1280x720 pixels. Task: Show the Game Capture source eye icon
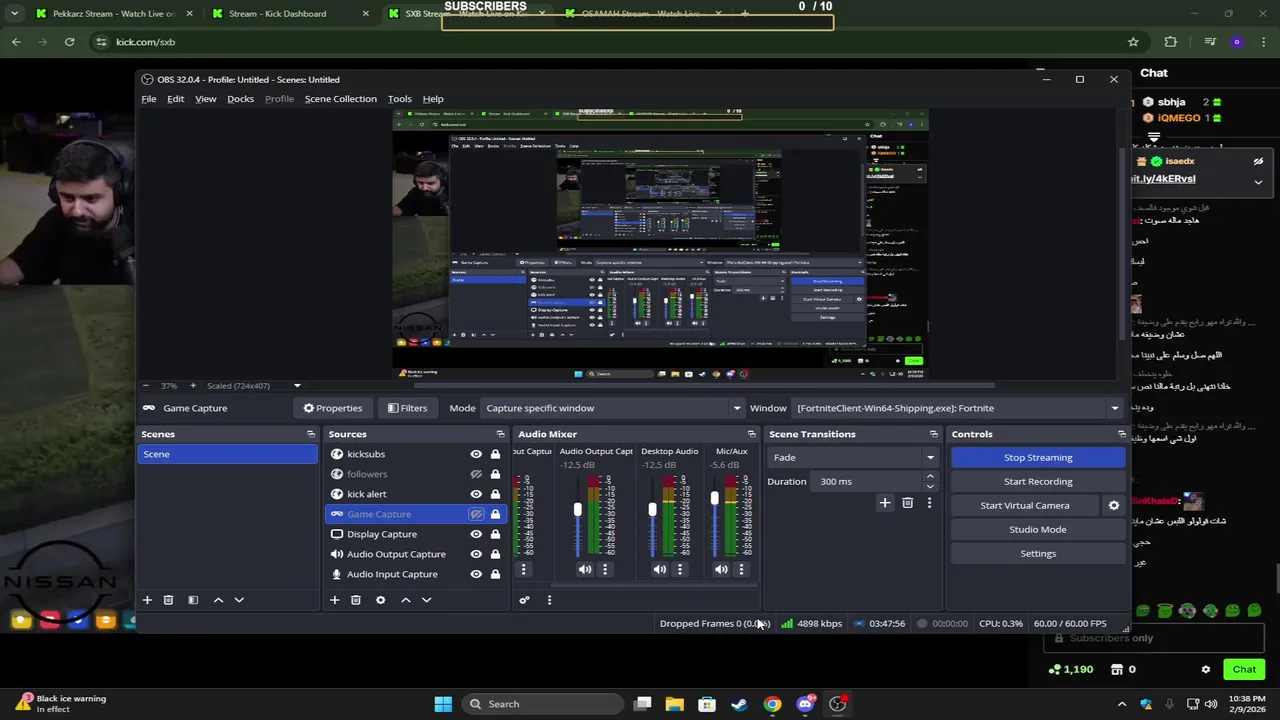[476, 514]
